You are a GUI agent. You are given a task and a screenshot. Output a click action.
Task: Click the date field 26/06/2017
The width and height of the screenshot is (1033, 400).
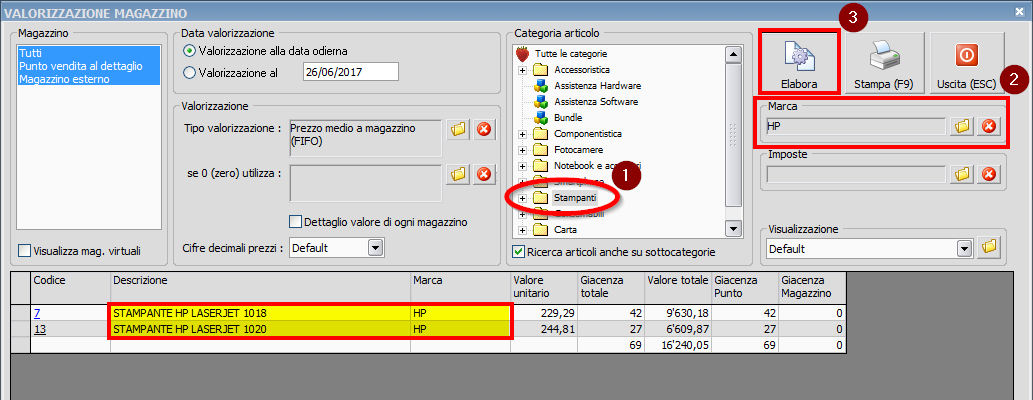350,72
